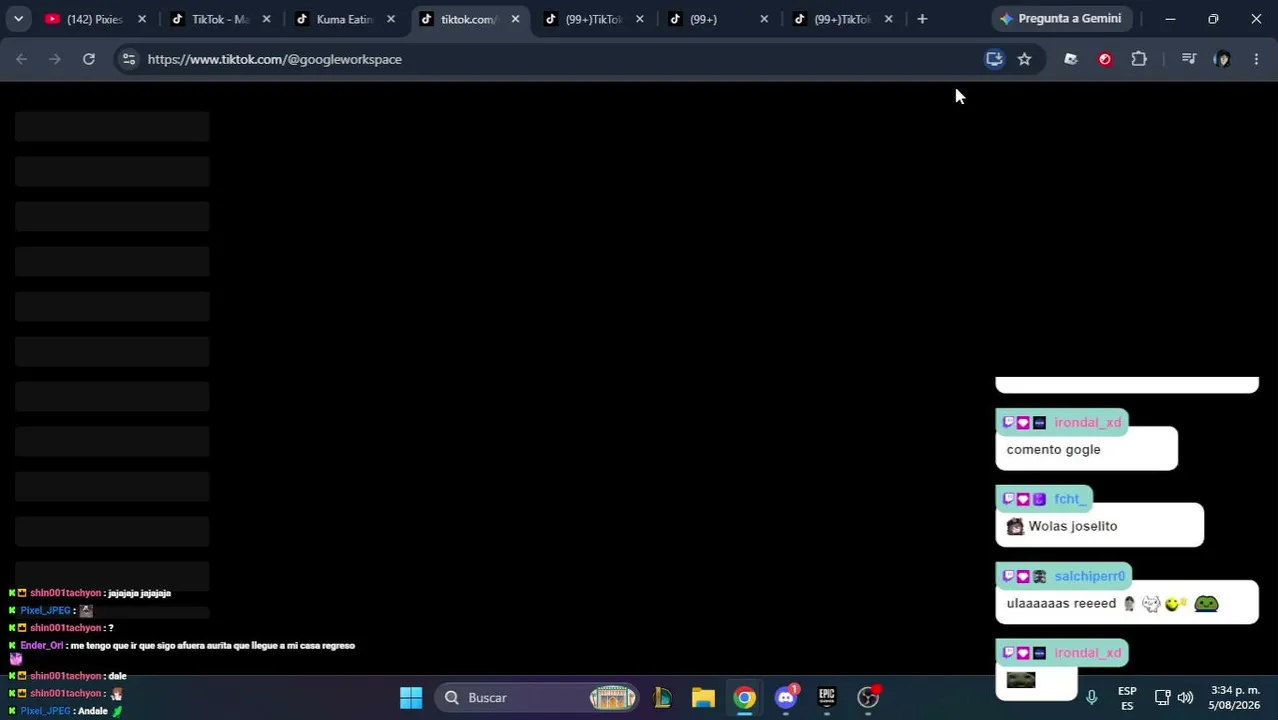Click the install app icon in address bar
Viewport: 1278px width, 720px height.
click(994, 59)
